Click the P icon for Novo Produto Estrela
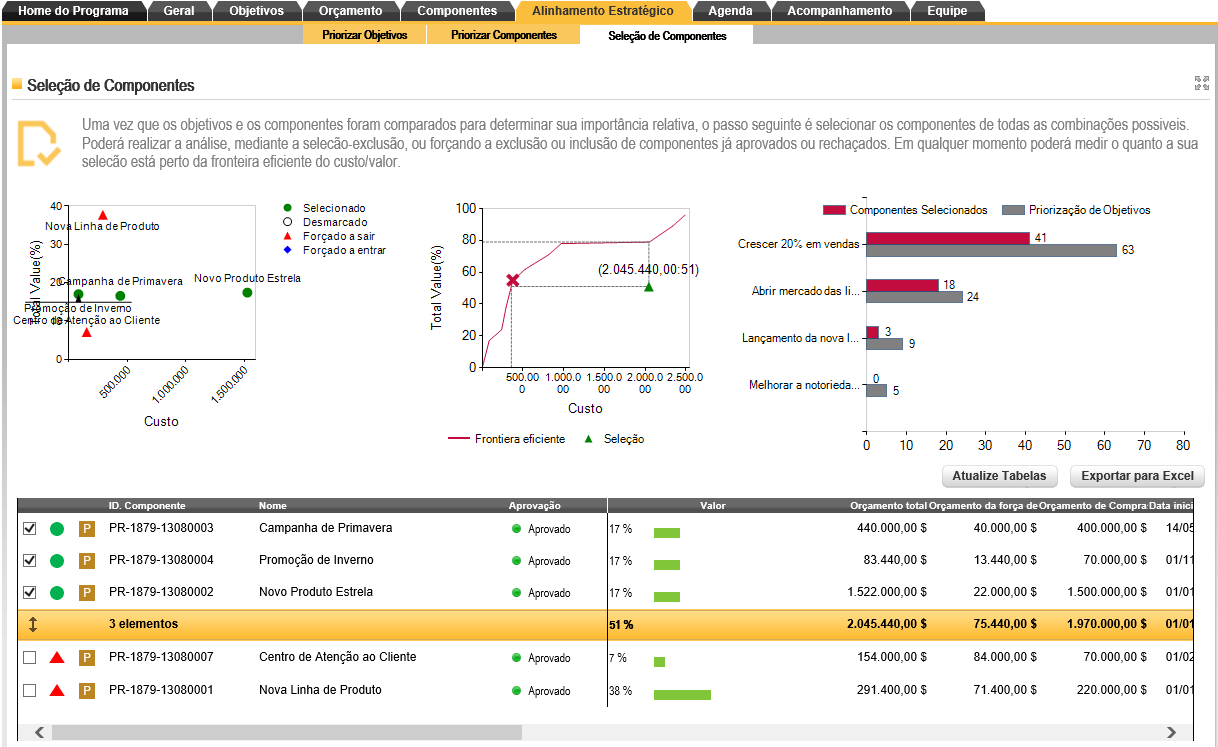This screenshot has height=747, width=1218. (87, 593)
